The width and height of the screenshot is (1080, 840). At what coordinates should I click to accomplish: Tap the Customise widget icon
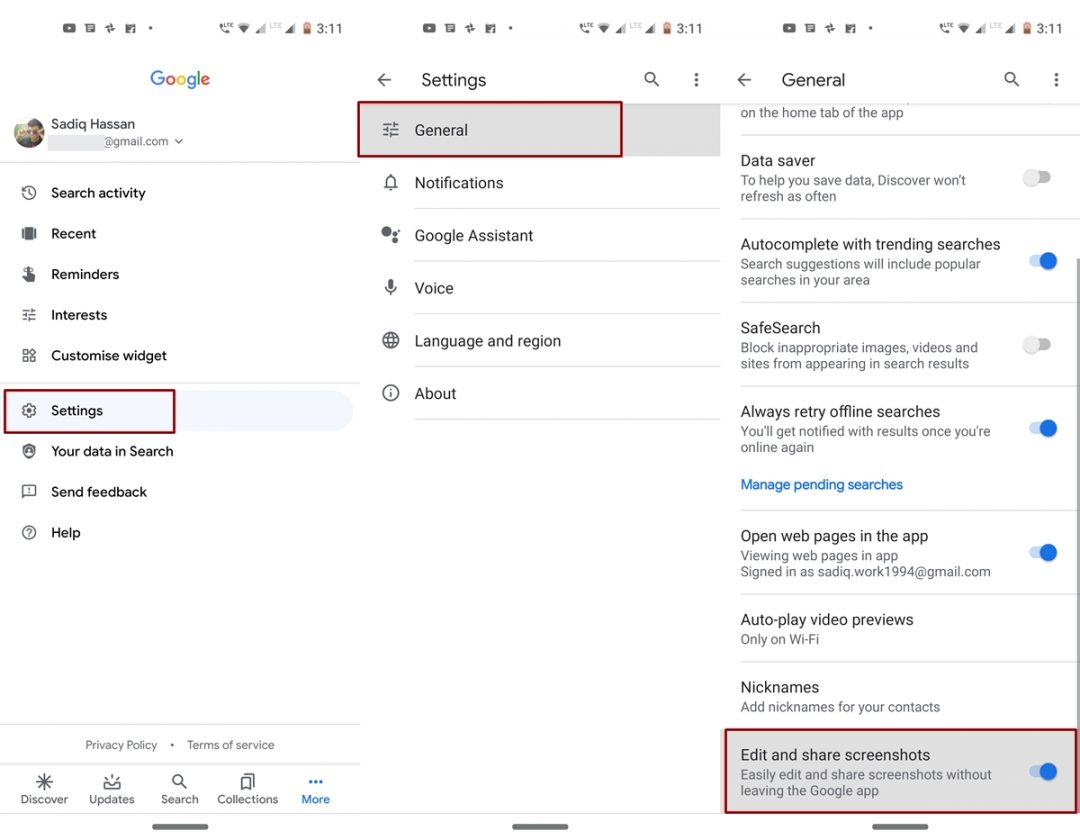[x=29, y=355]
